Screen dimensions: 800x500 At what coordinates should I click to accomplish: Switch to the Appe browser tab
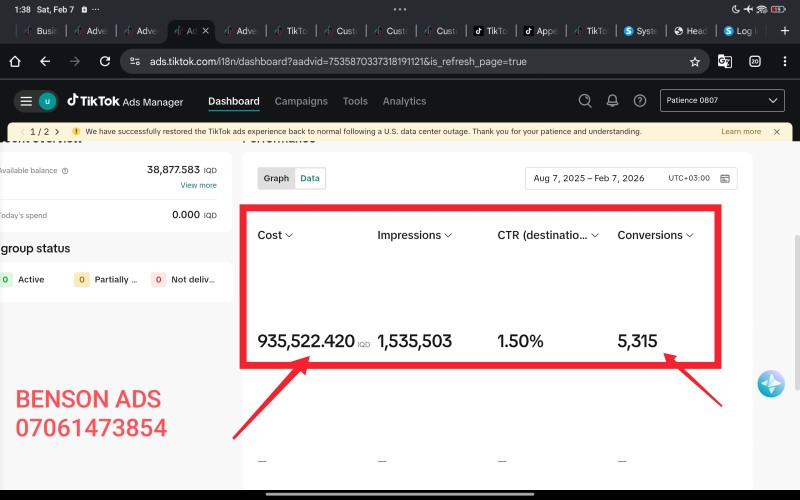pos(541,31)
